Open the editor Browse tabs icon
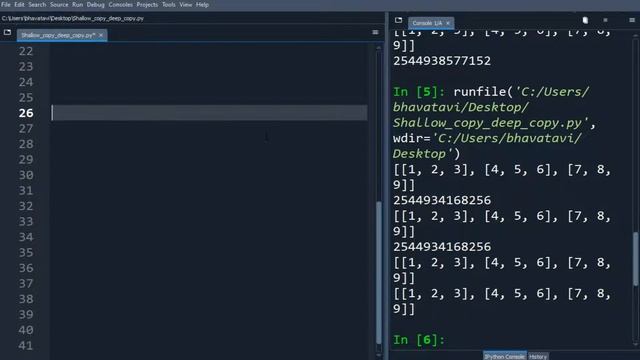 (x=7, y=32)
